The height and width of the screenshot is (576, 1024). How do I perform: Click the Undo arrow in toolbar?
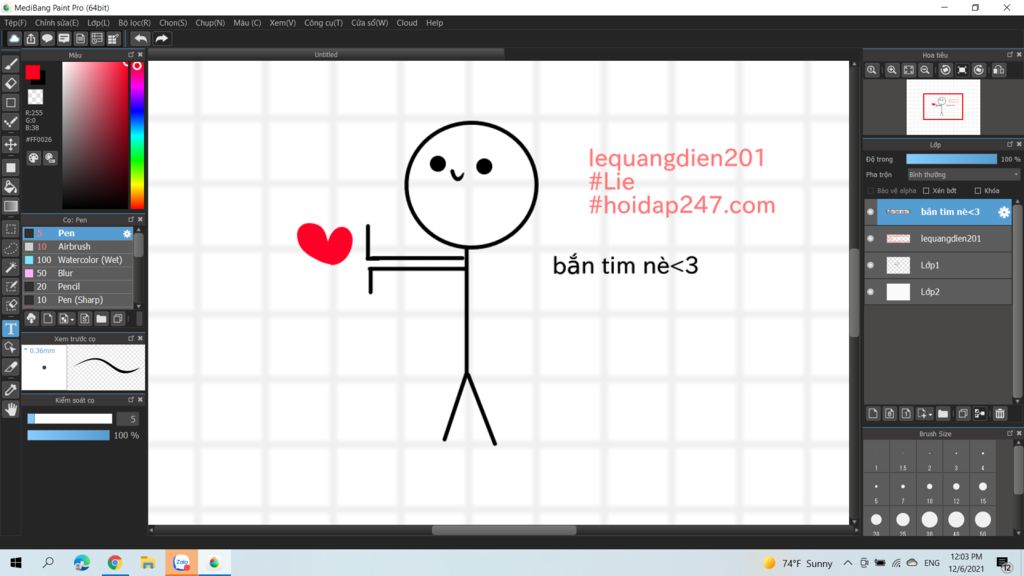tap(140, 39)
